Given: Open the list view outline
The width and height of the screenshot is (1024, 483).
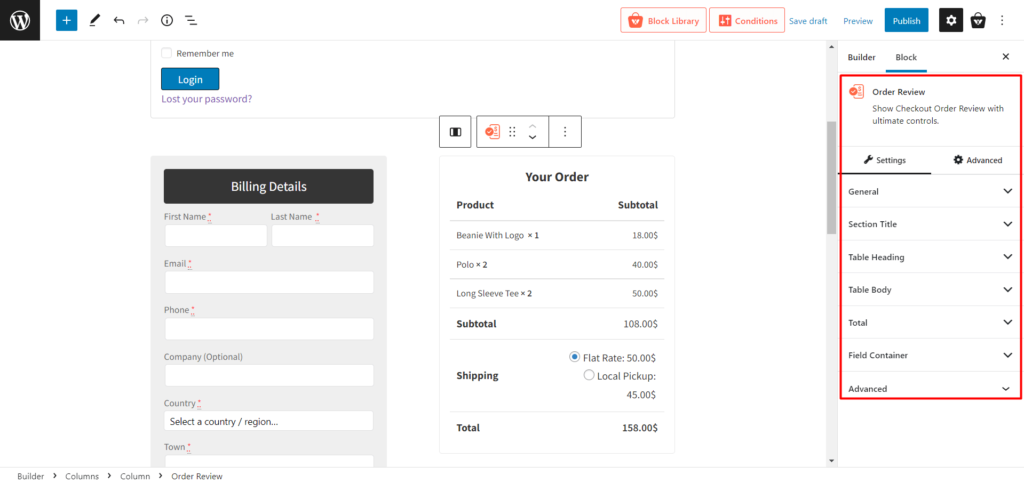Looking at the screenshot, I should pos(191,21).
